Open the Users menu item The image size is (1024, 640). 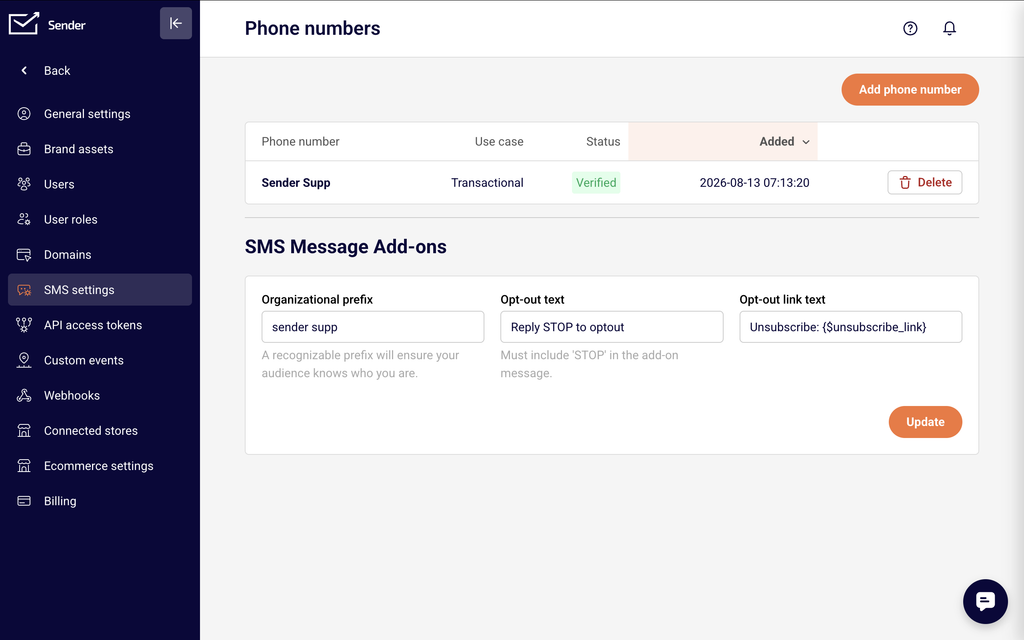coord(100,184)
